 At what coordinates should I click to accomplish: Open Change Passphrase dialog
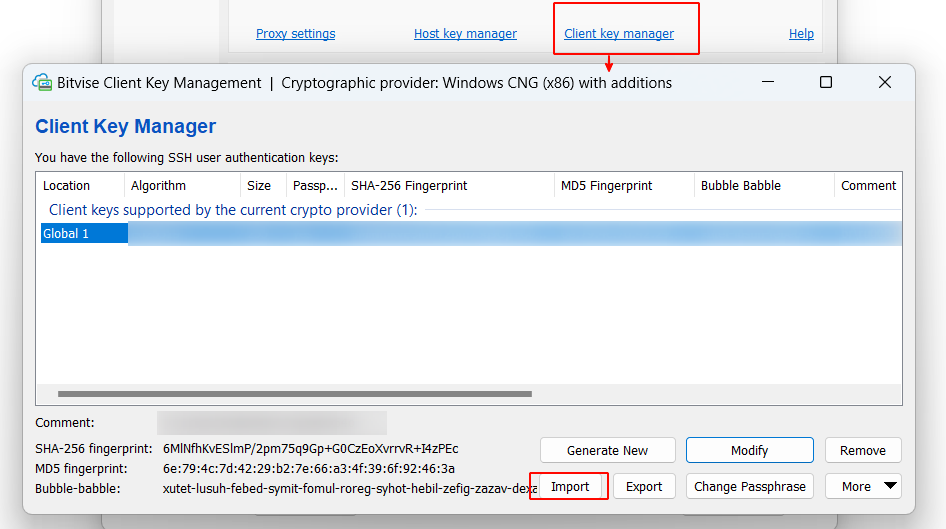tap(750, 487)
